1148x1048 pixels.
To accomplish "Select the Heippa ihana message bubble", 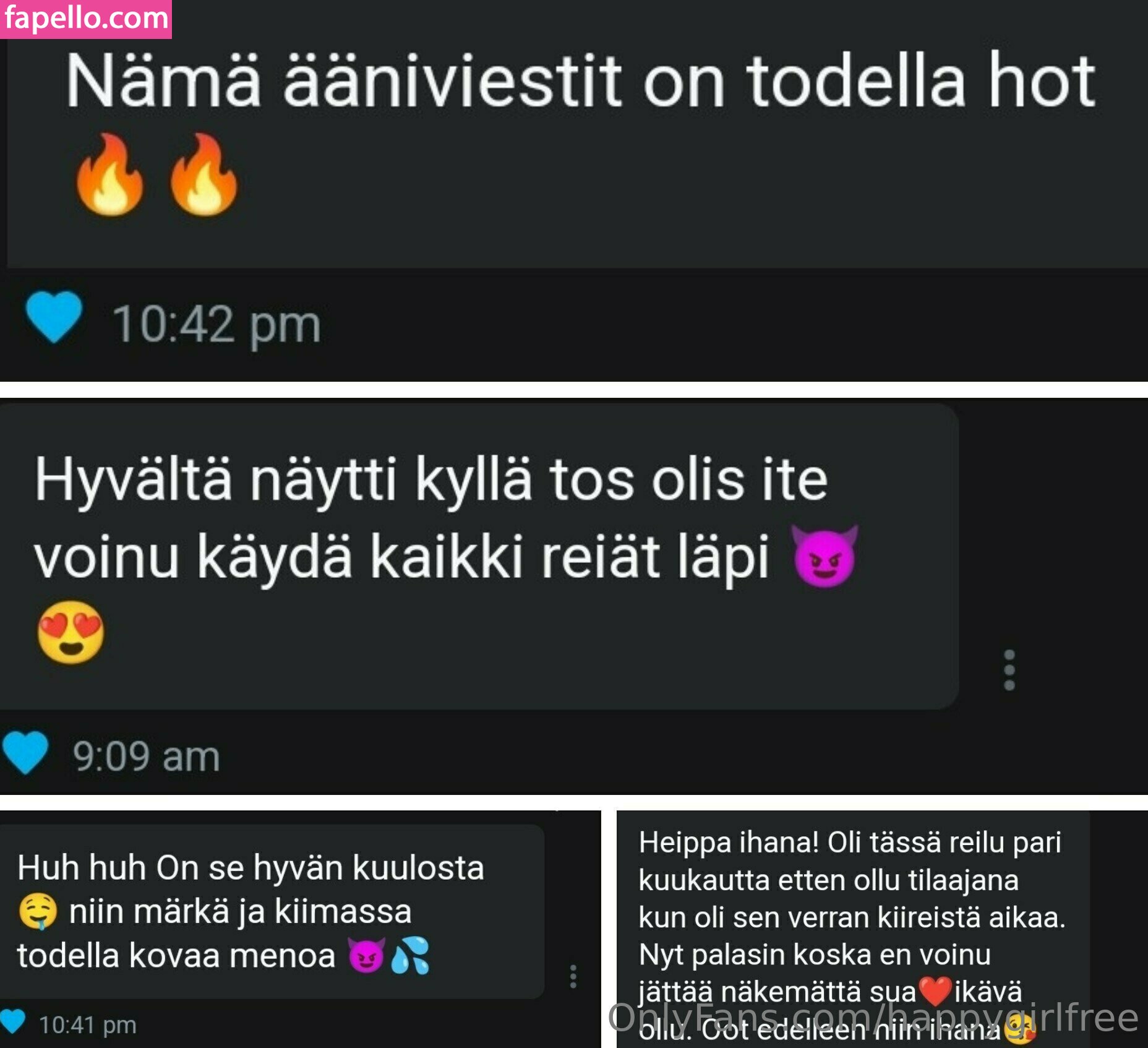I will [854, 929].
